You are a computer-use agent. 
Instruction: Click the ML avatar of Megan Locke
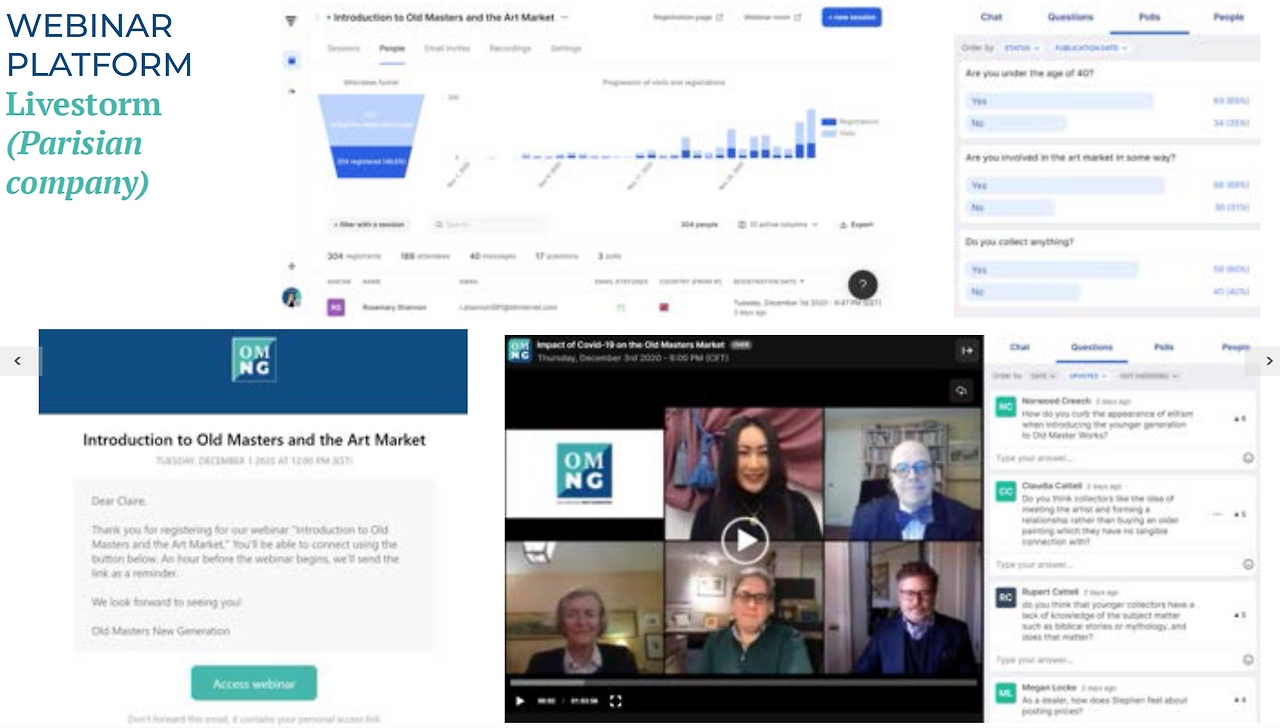pos(1006,693)
